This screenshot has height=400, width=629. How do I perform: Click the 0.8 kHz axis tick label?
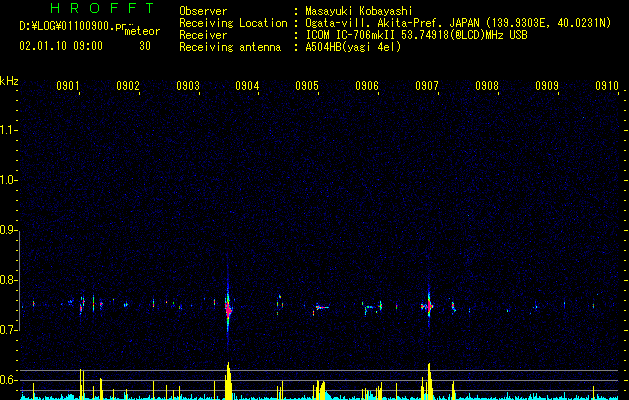click(8, 280)
